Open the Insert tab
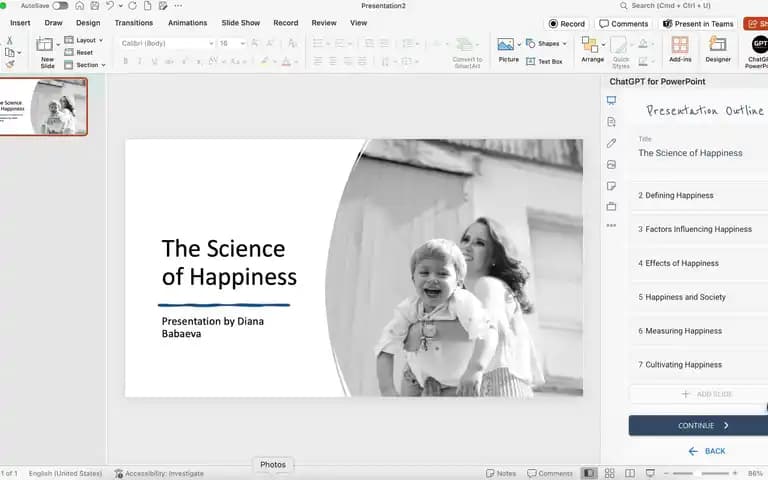Viewport: 768px width, 480px height. coord(20,23)
